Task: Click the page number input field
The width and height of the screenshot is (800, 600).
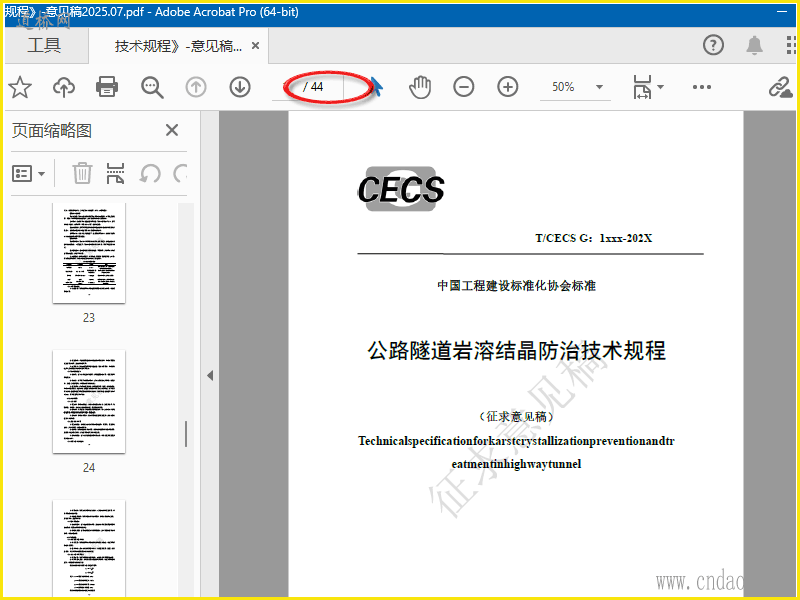Action: (x=288, y=87)
